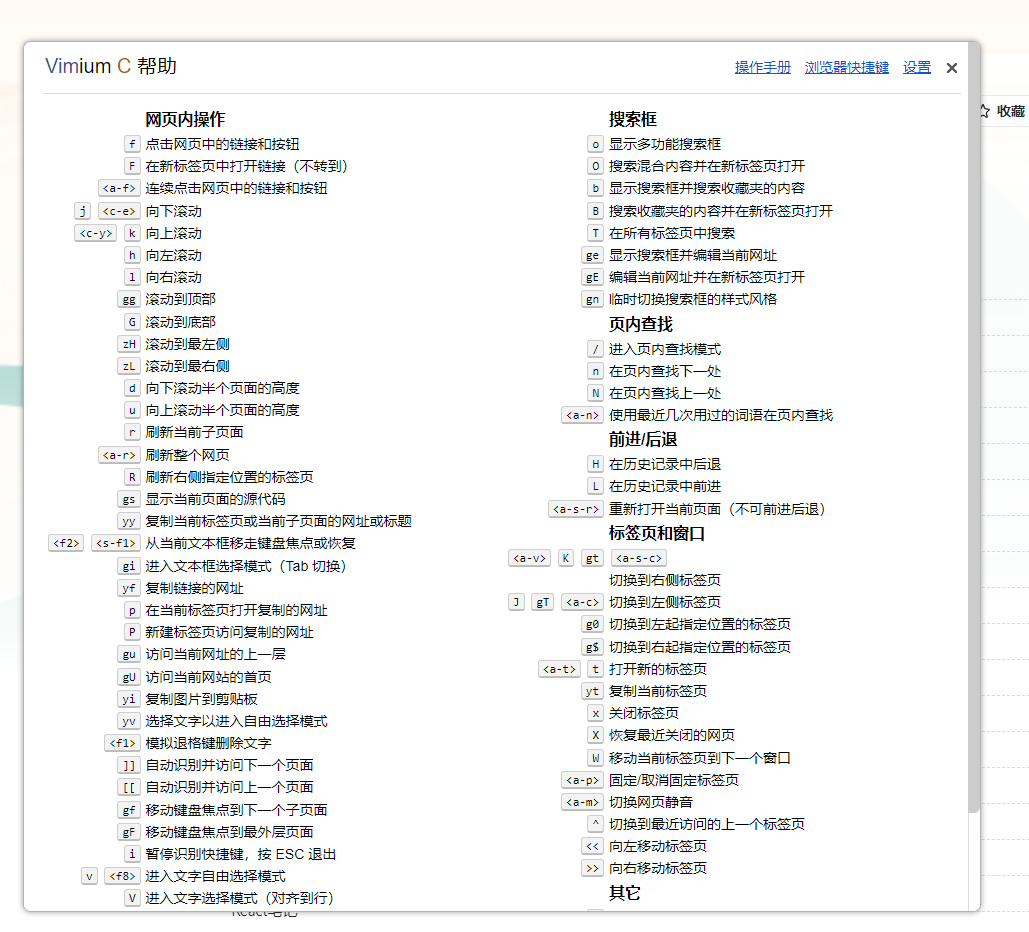Screen dimensions: 1029x932
Task: Click the R badge for refreshing right-side tab
Action: [131, 476]
